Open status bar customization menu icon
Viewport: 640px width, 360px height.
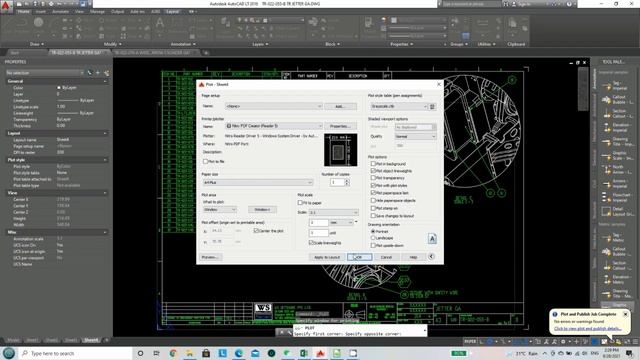click(x=635, y=342)
